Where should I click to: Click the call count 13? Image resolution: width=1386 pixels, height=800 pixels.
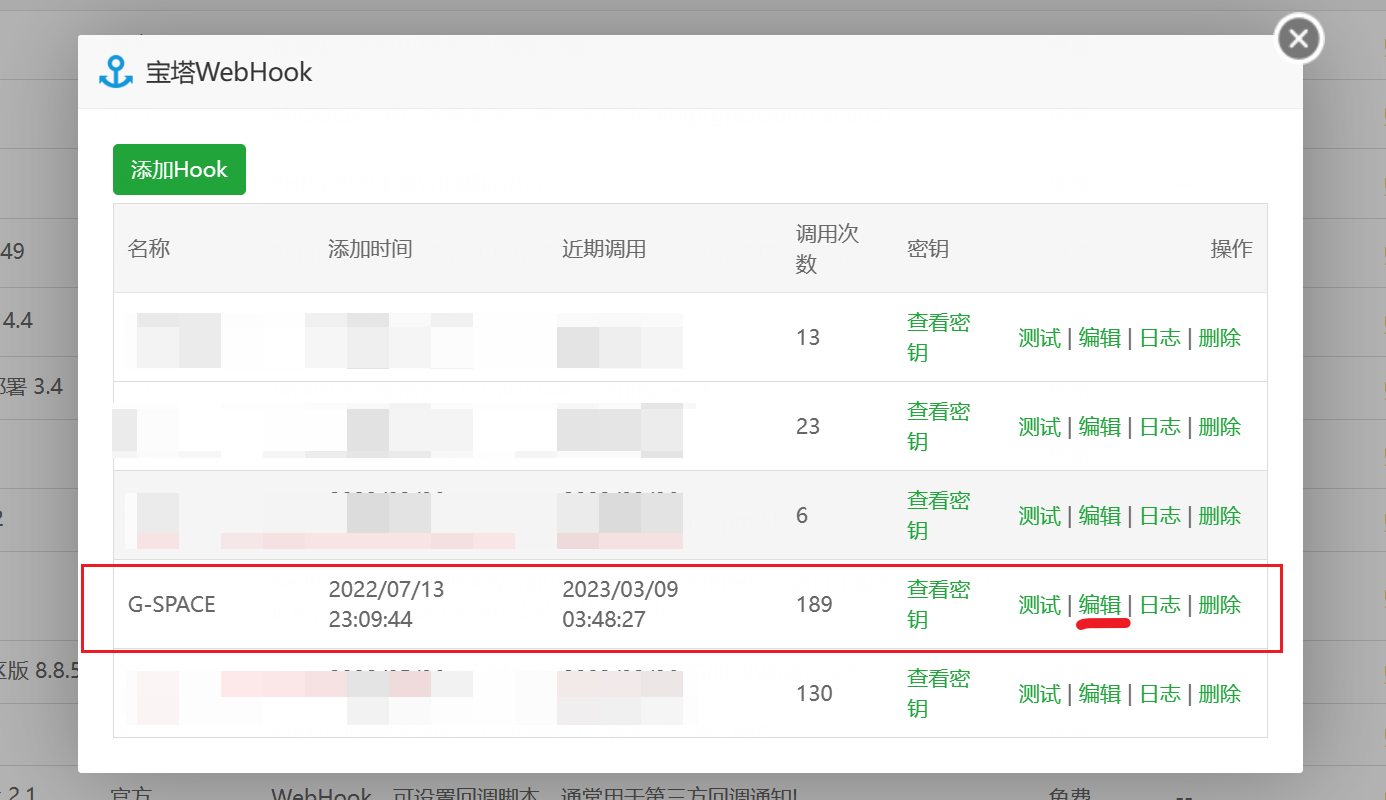808,338
